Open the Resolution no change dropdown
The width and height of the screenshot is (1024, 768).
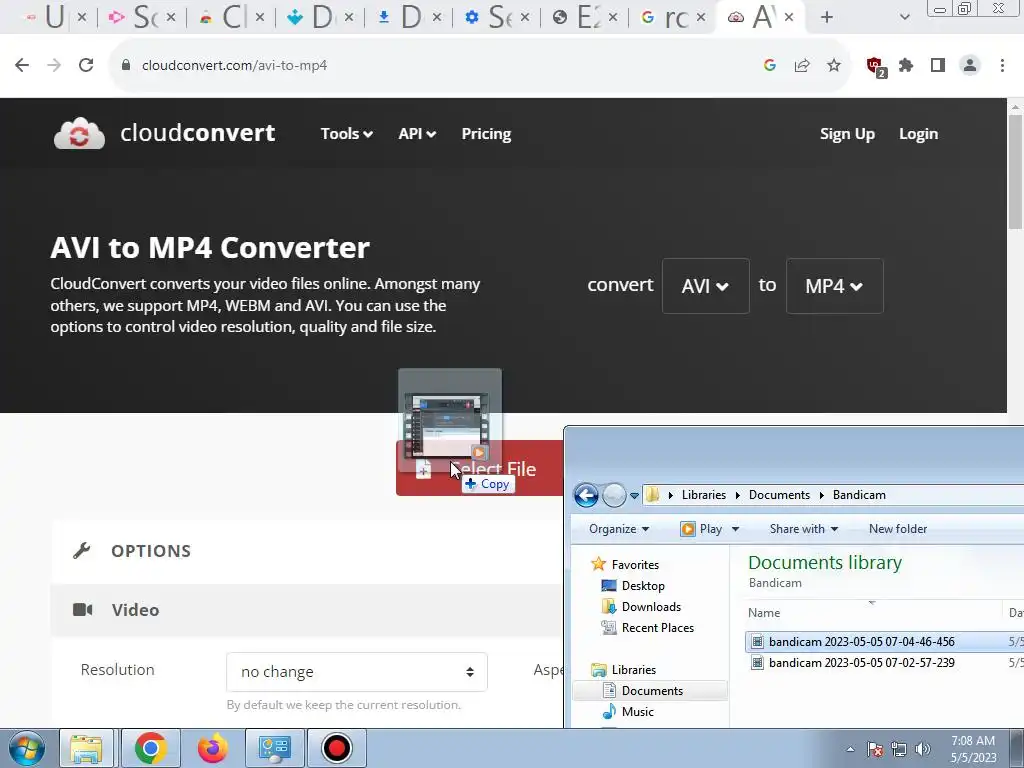[x=357, y=672]
